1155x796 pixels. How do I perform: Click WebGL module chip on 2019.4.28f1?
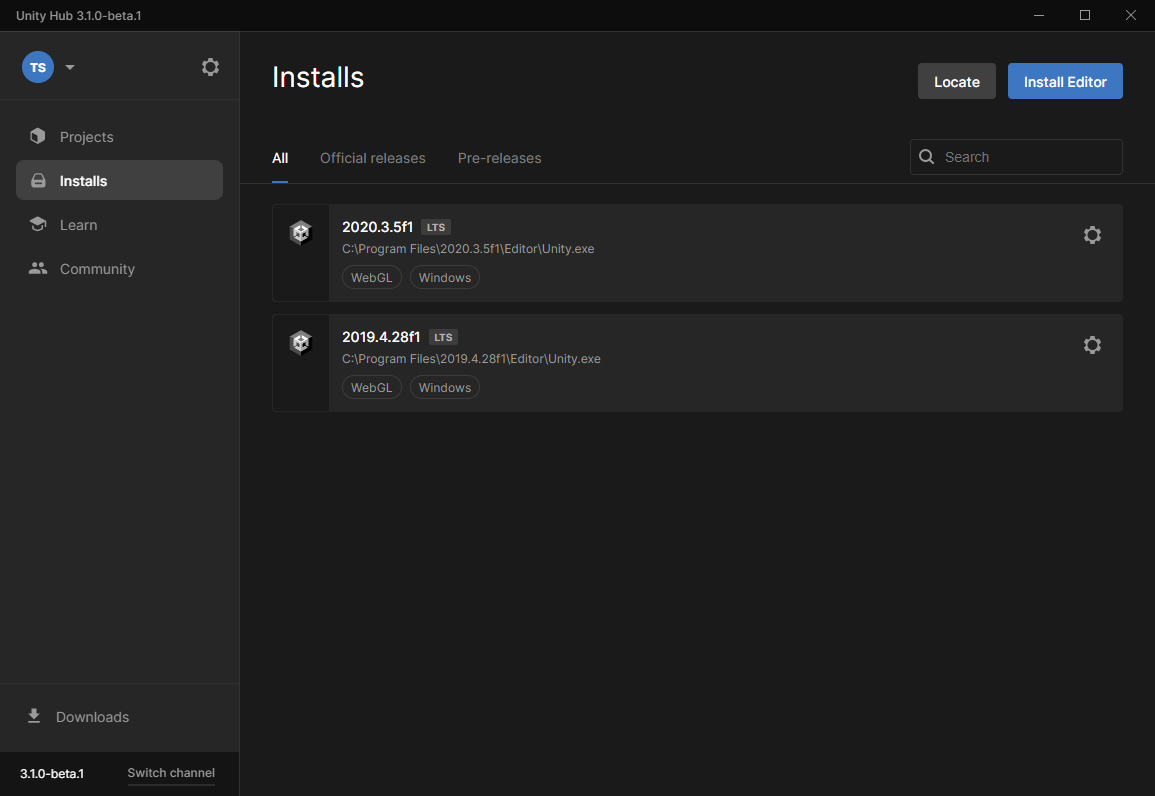[371, 387]
